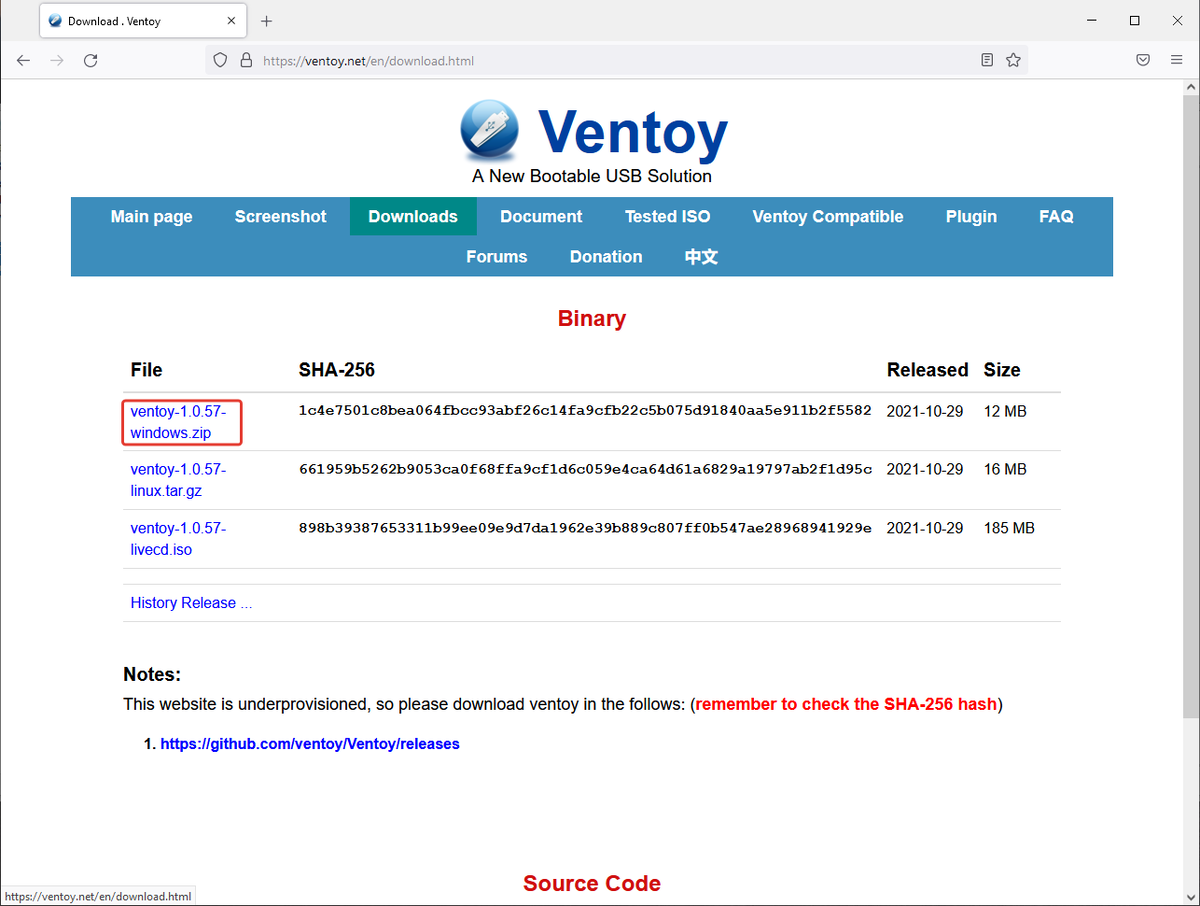This screenshot has width=1200, height=906.
Task: Go back with the browser back arrow
Action: pos(24,60)
